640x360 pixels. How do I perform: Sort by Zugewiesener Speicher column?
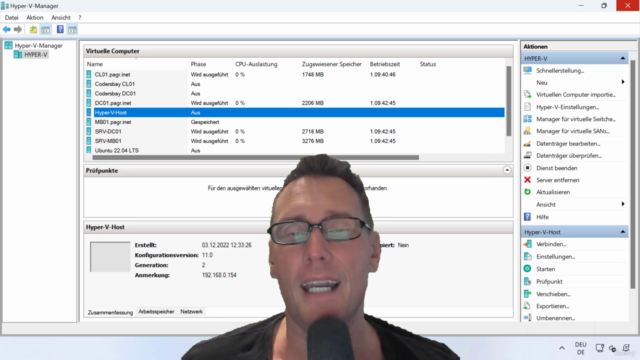[333, 64]
